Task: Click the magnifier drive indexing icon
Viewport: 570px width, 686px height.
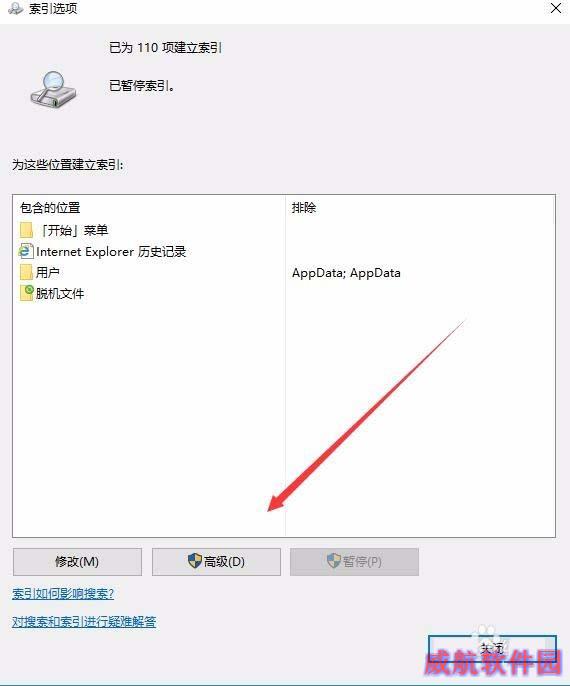Action: pyautogui.click(x=53, y=90)
